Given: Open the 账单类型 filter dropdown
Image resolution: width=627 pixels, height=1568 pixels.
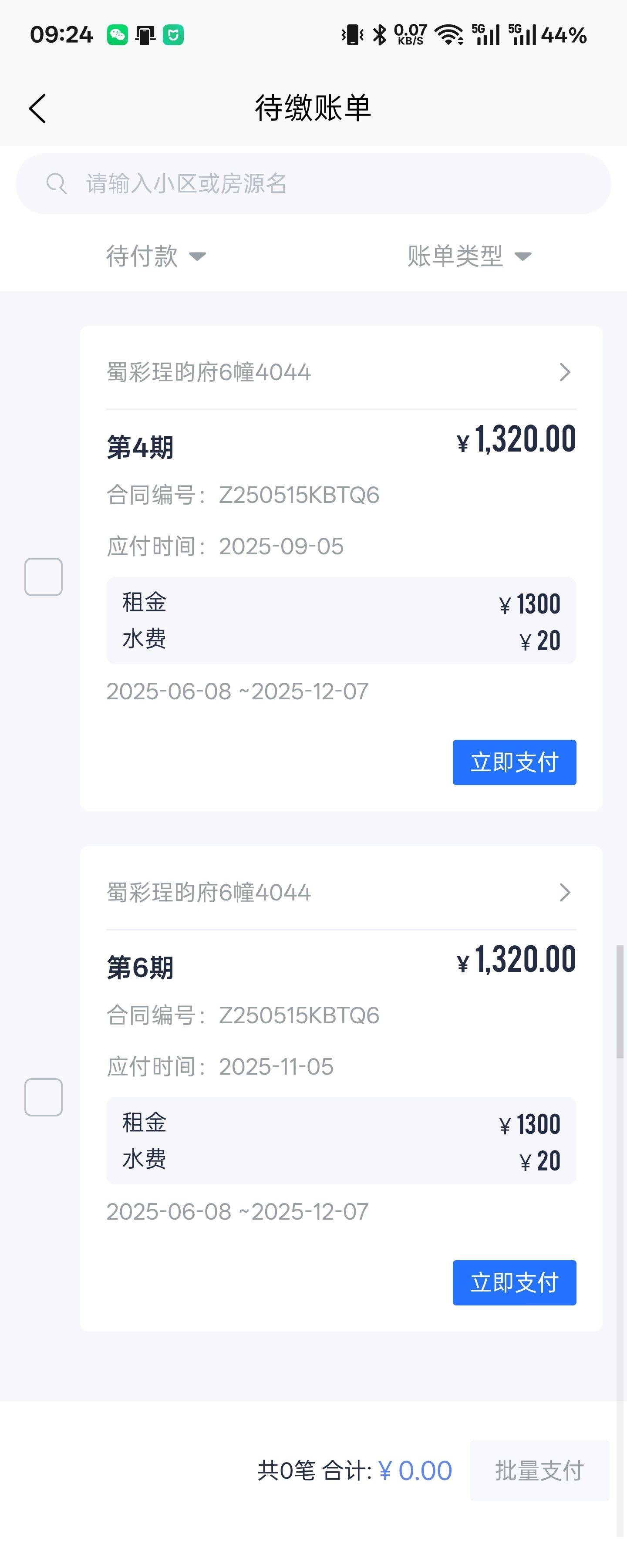Looking at the screenshot, I should 469,256.
